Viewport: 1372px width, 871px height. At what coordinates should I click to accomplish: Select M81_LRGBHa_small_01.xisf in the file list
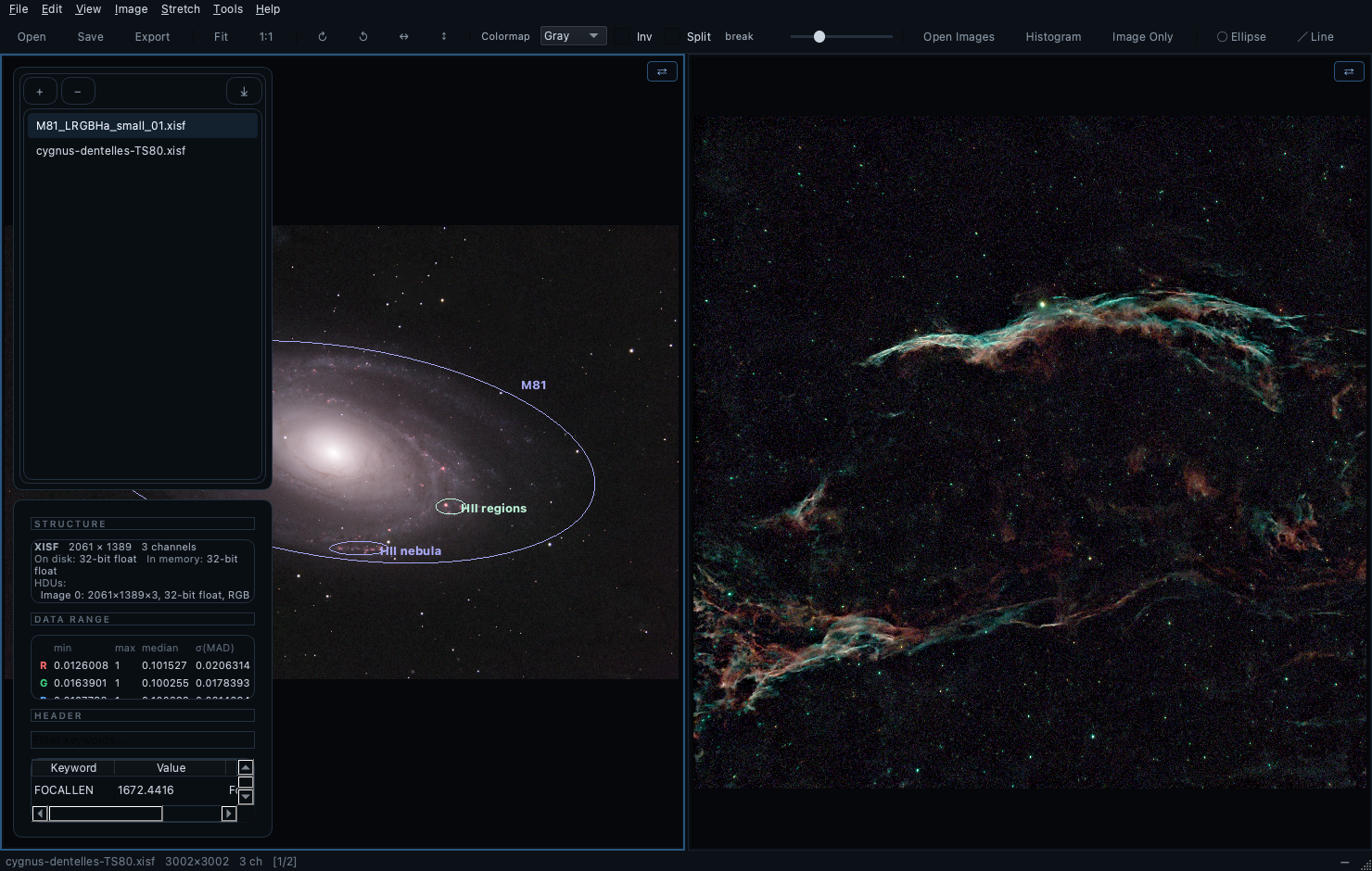tap(143, 125)
